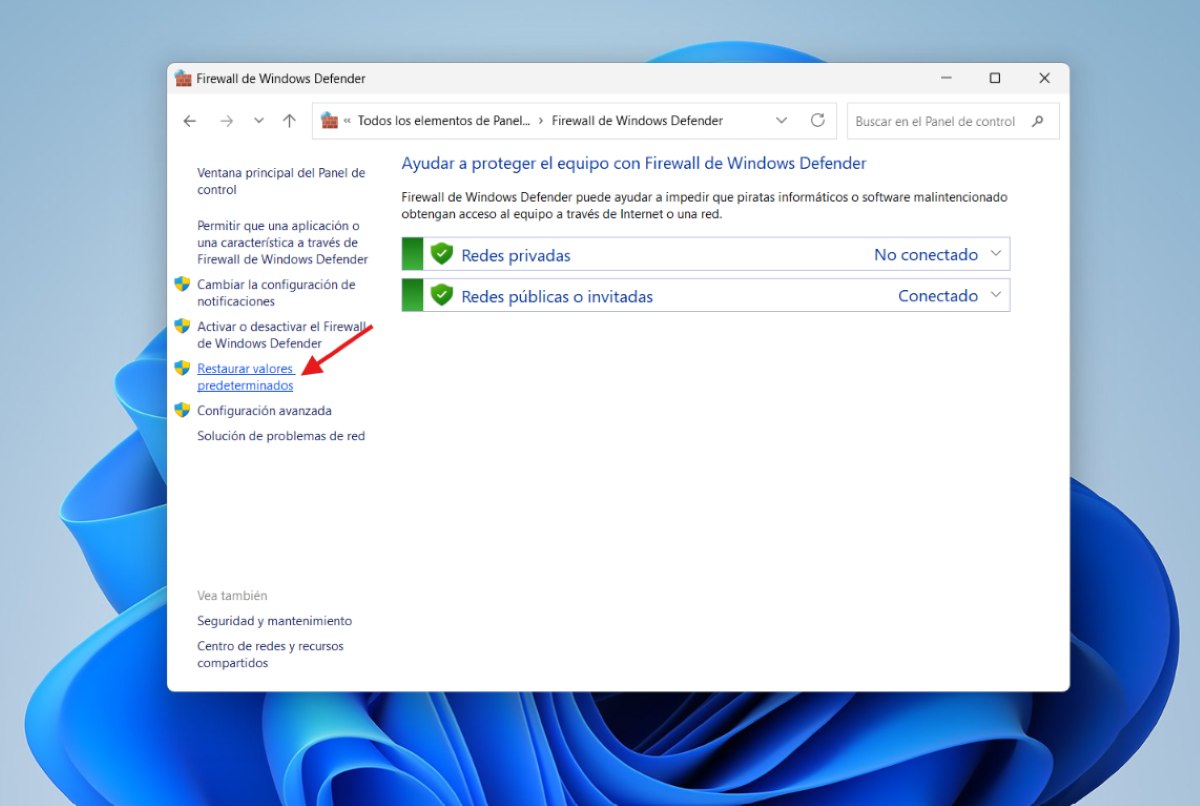This screenshot has height=806, width=1200.
Task: Click the forward navigation arrow
Action: pyautogui.click(x=226, y=121)
